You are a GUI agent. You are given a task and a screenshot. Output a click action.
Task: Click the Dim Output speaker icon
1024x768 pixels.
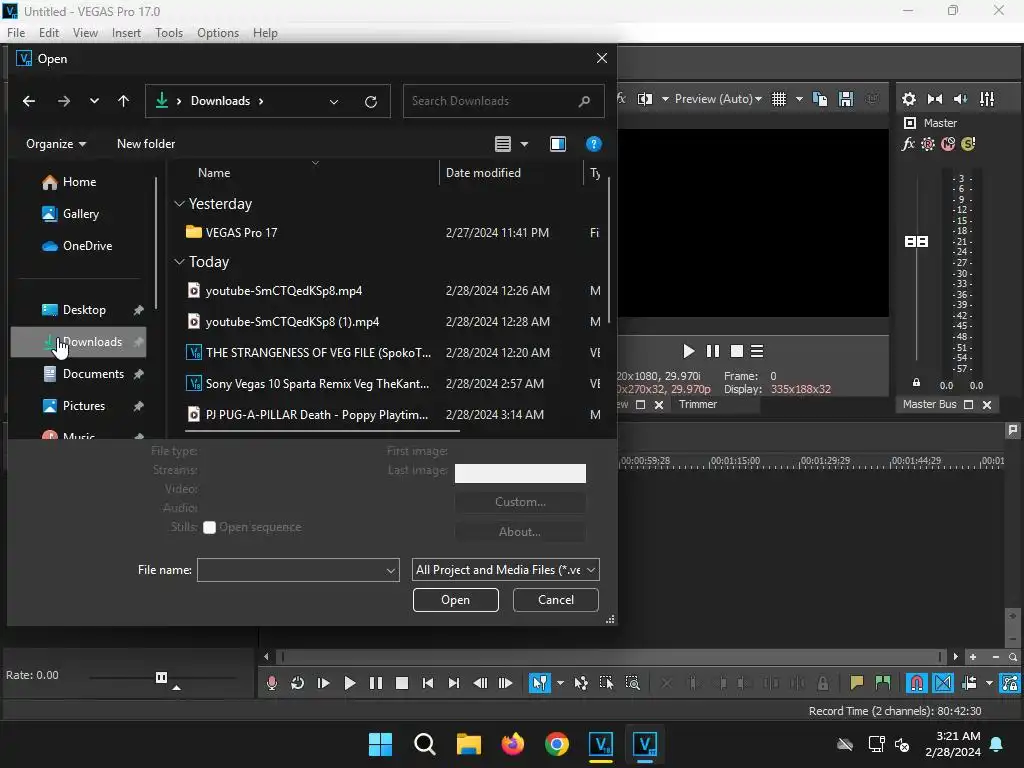click(x=961, y=99)
